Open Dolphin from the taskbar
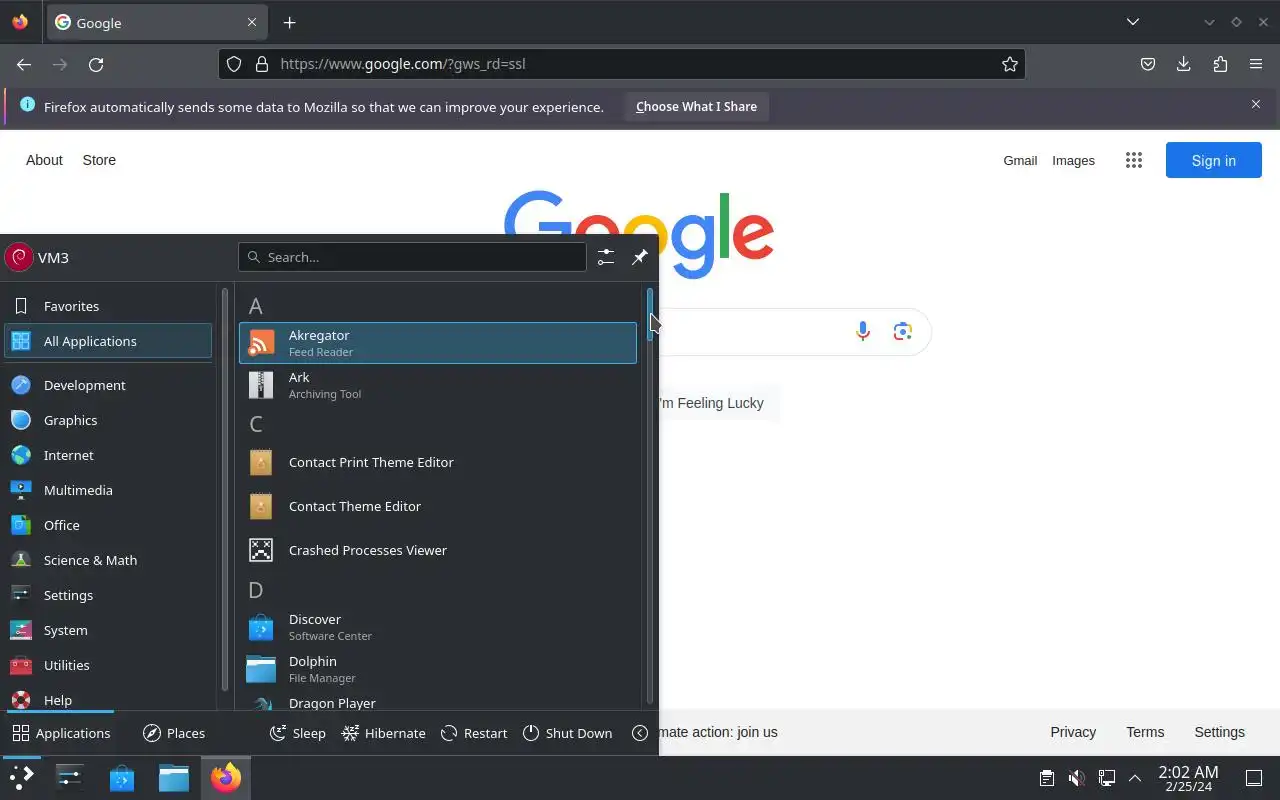This screenshot has width=1280, height=800. pos(174,778)
